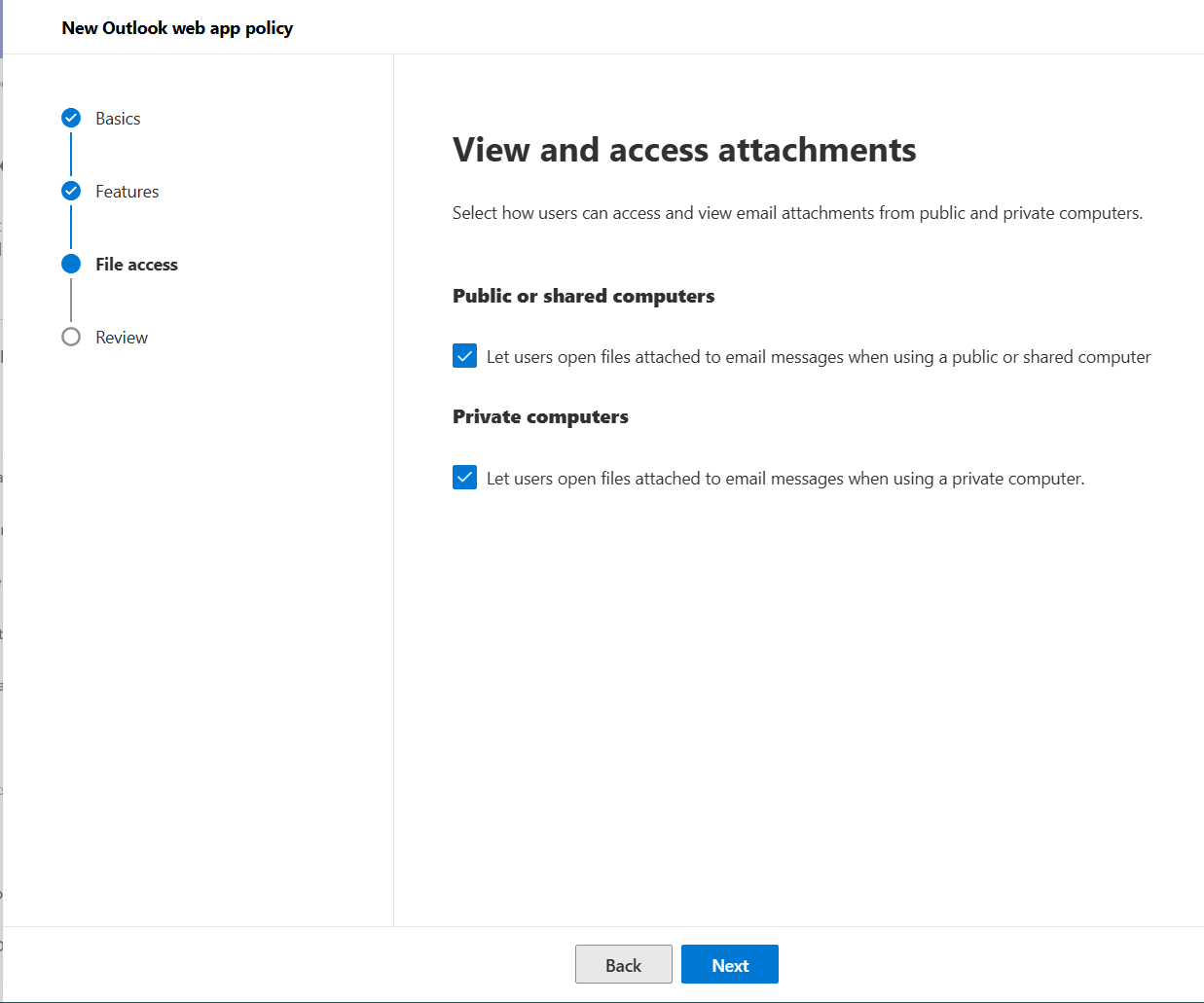Click the Review step circle icon
This screenshot has width=1204, height=1003.
pos(71,337)
